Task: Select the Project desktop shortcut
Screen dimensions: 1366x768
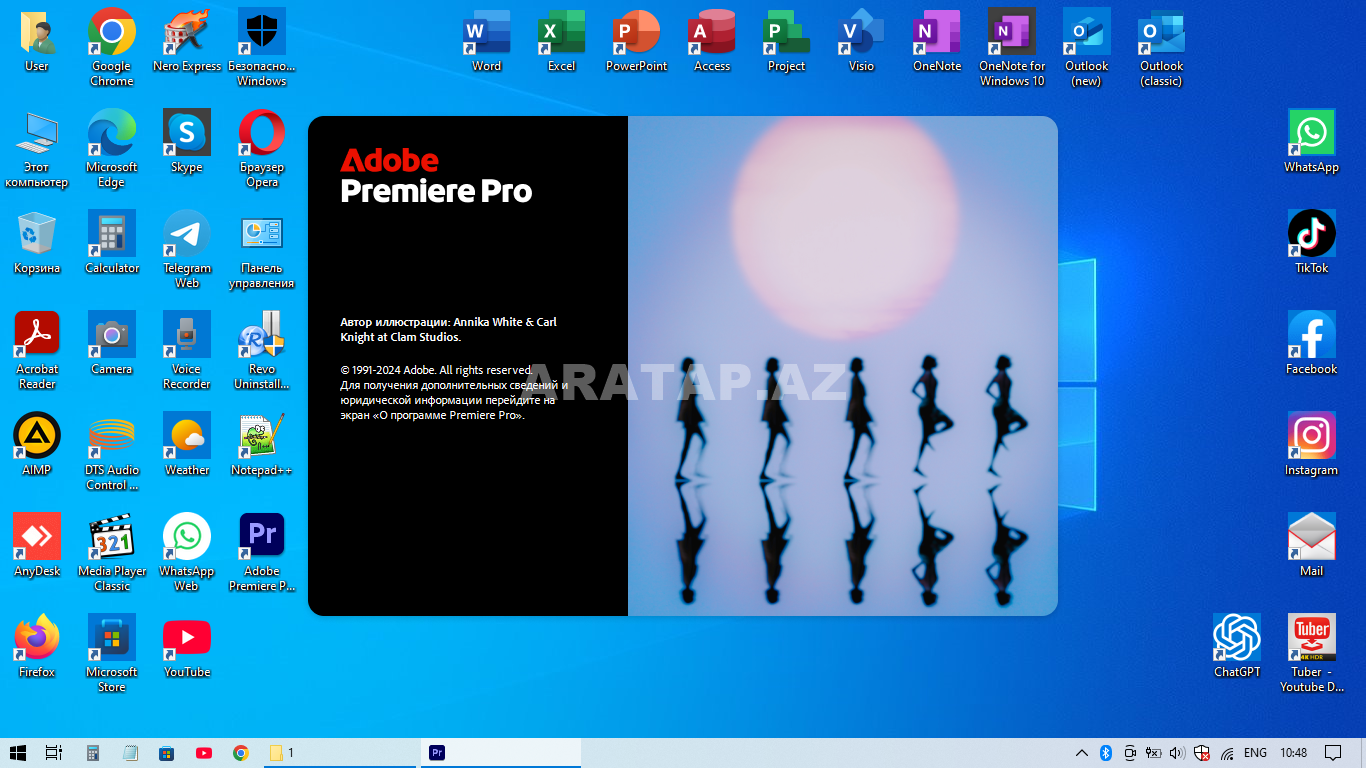Action: [x=787, y=40]
